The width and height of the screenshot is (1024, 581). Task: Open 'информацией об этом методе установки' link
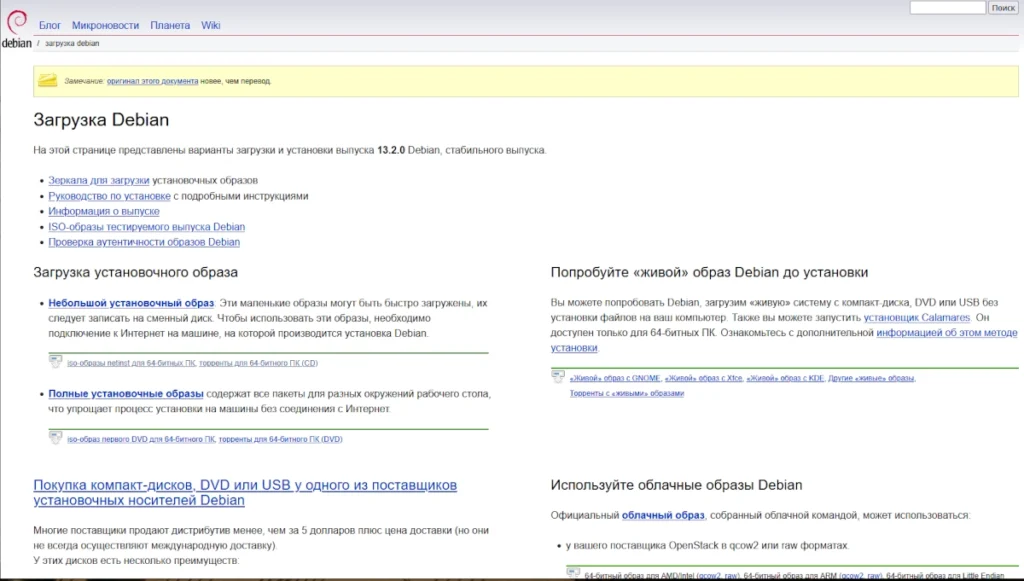pyautogui.click(x=784, y=340)
